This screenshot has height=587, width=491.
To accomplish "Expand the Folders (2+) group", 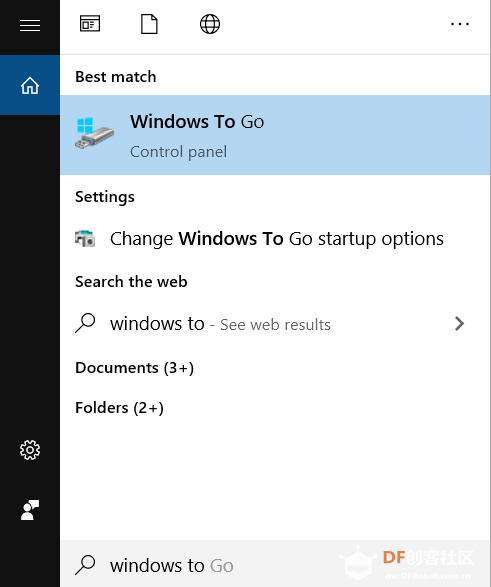I will (x=119, y=408).
